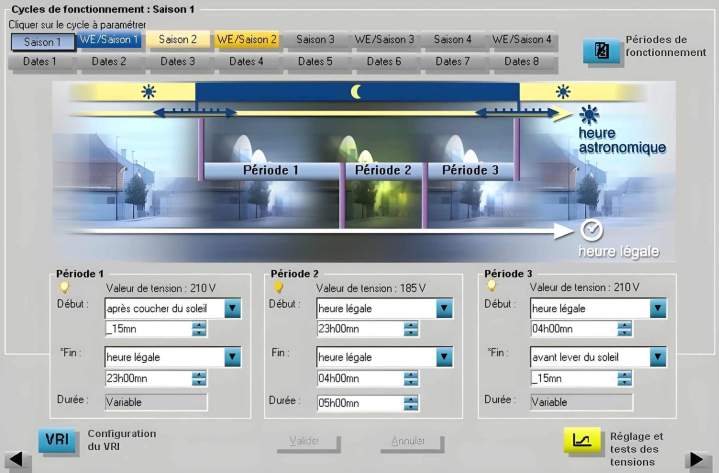Click the right sun icon on day bar

(563, 92)
